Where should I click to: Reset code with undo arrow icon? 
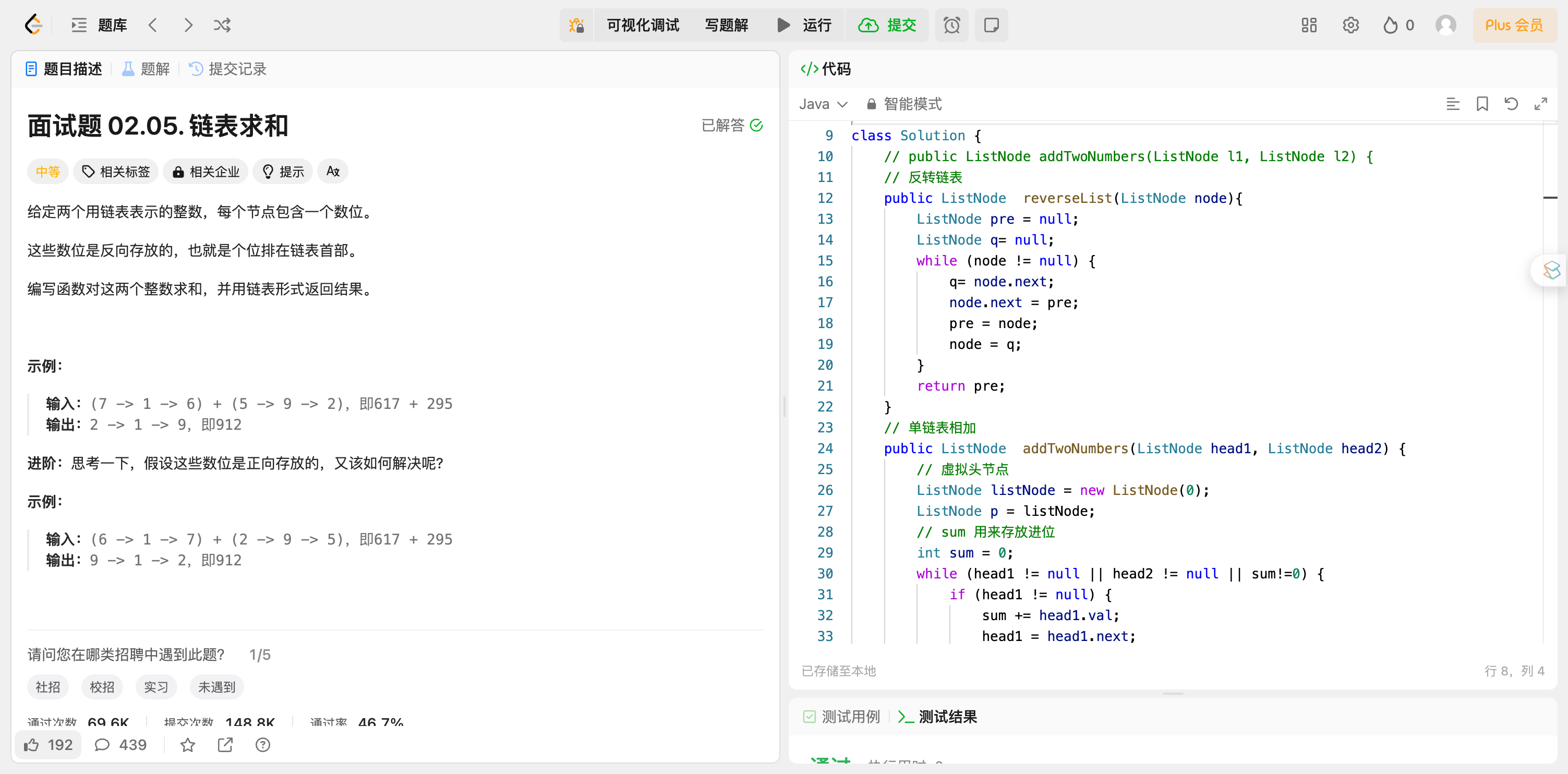click(x=1511, y=104)
